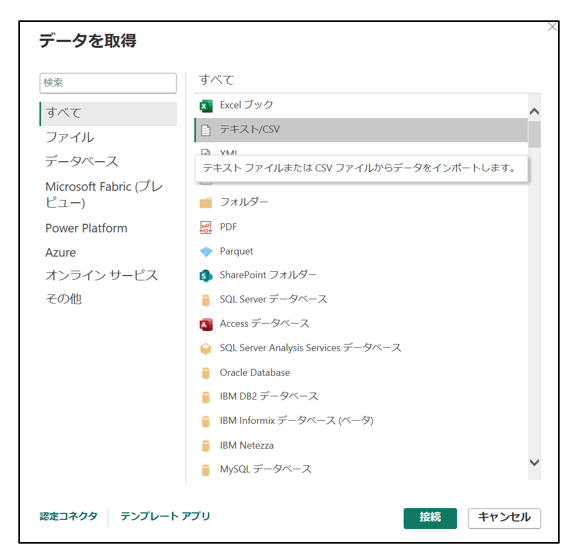Click the scroll down arrow in connector list
Viewport: 578px width, 560px height.
coord(534,462)
